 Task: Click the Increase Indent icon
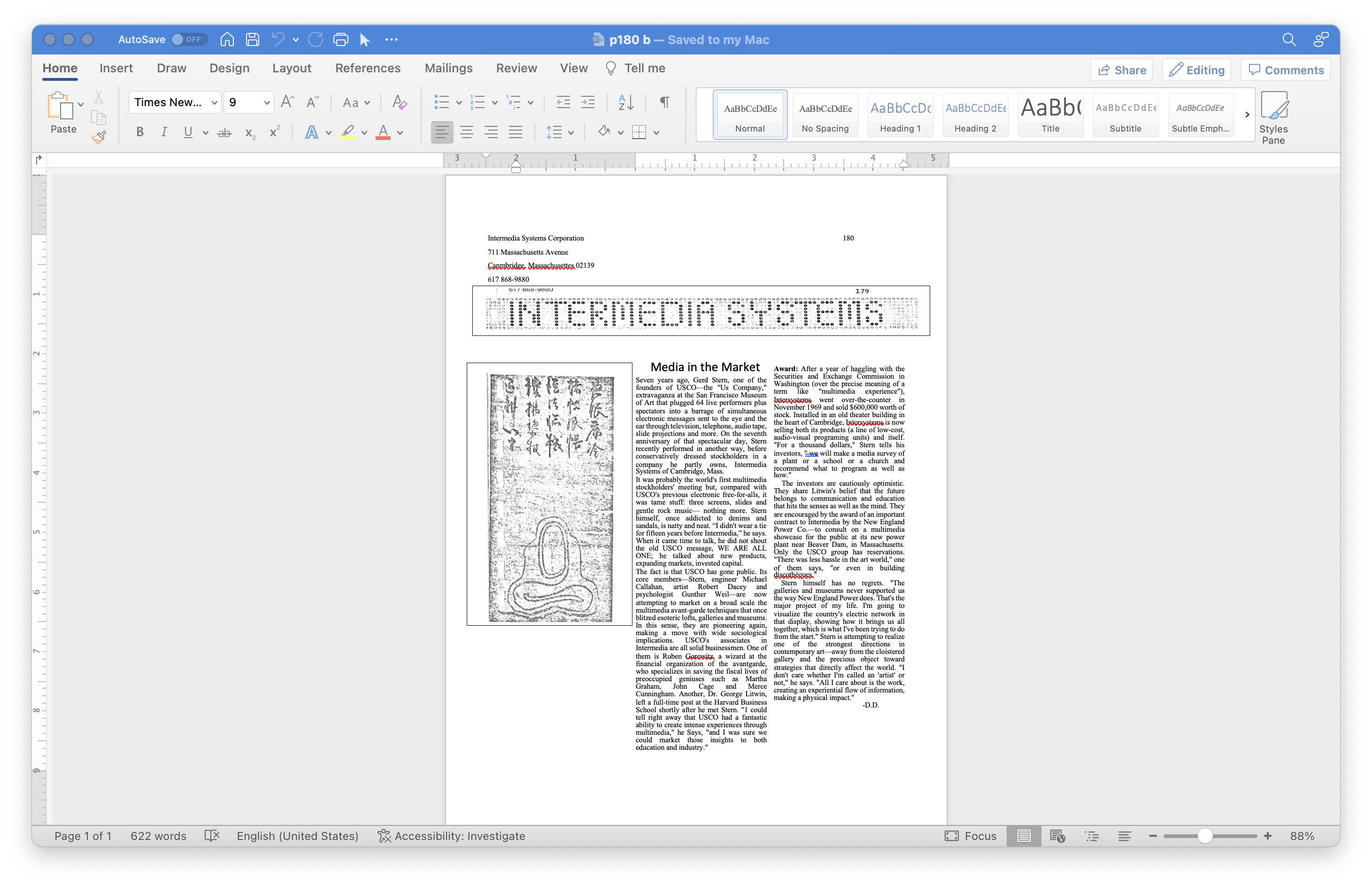tap(588, 102)
